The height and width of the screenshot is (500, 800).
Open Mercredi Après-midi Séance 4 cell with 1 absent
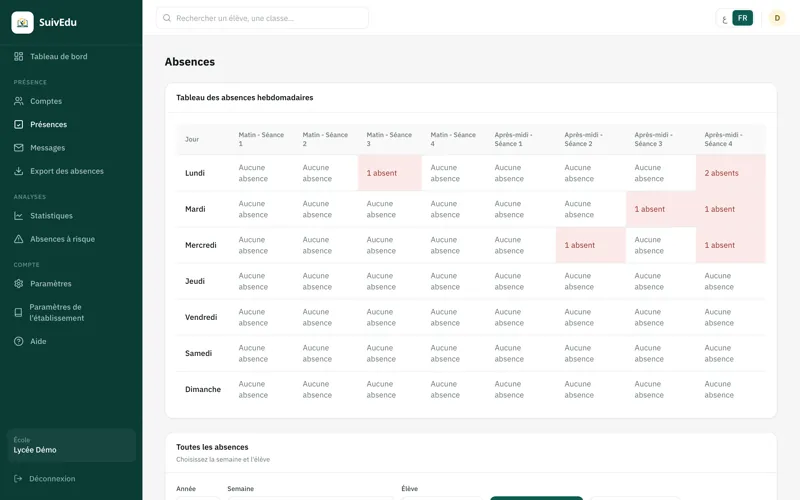[x=731, y=245]
